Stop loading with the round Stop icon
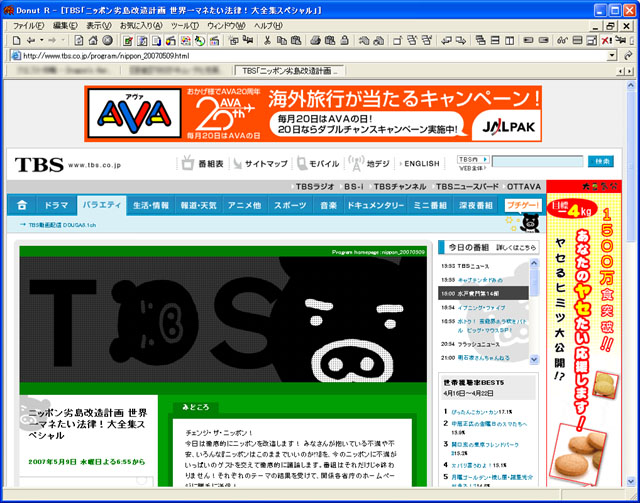Image resolution: width=640 pixels, height=503 pixels. 107,40
